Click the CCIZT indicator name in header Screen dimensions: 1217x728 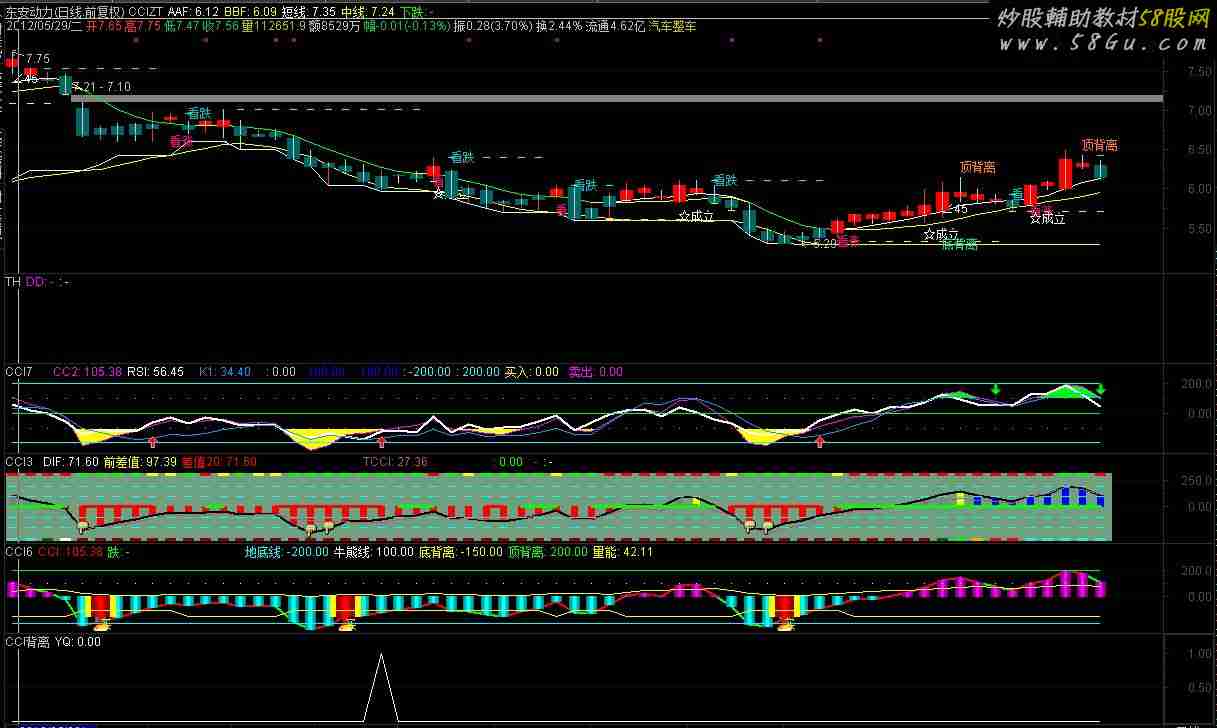[148, 11]
